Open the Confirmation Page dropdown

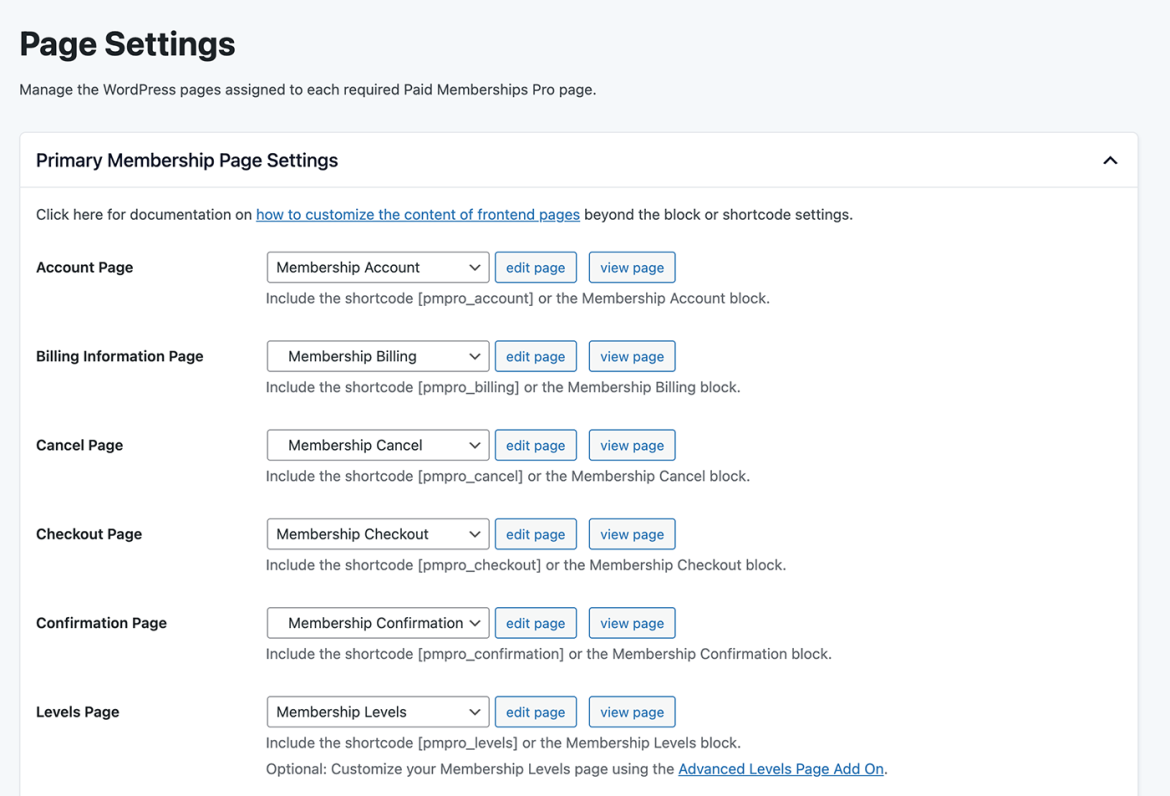pyautogui.click(x=377, y=622)
